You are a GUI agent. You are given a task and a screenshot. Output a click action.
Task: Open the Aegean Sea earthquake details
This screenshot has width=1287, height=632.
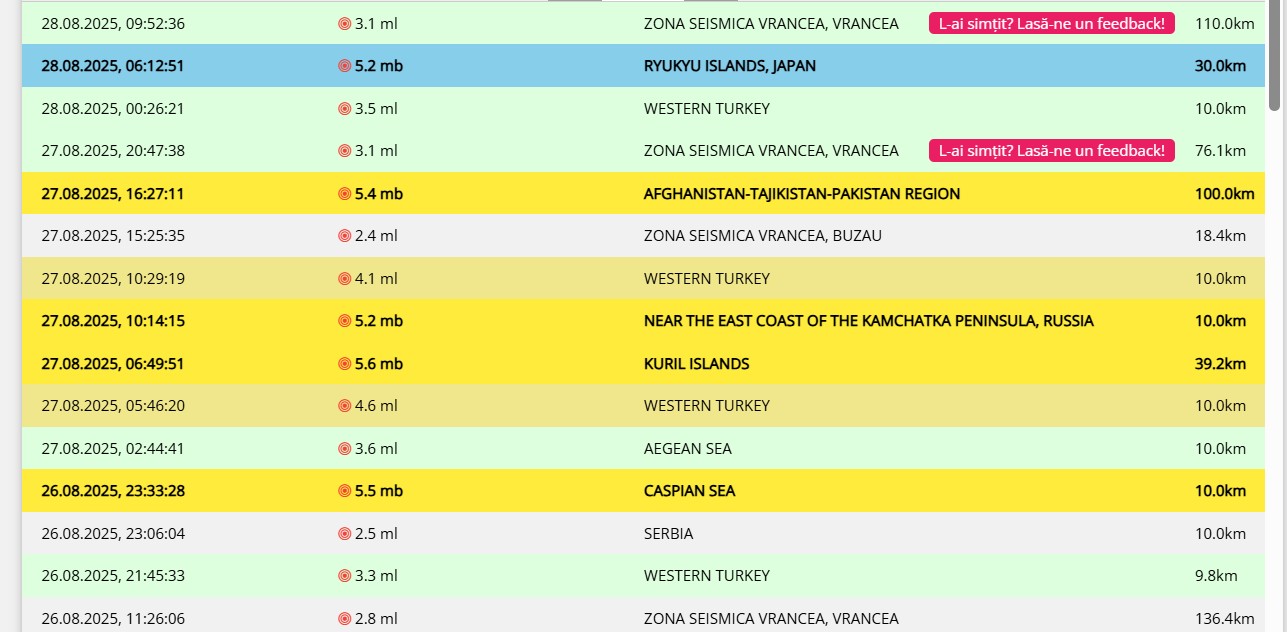point(687,449)
